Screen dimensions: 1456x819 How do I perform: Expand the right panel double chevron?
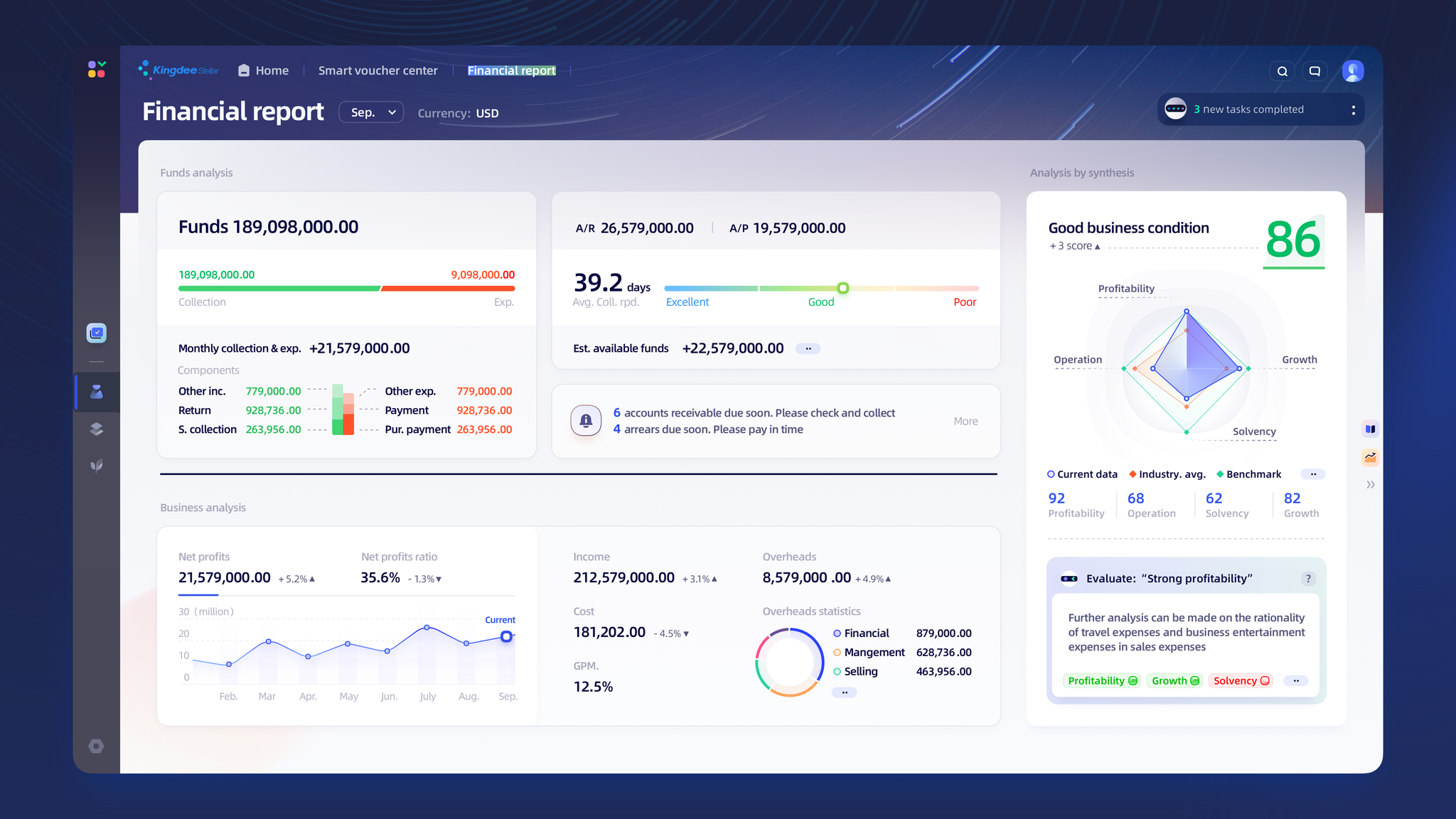(1370, 485)
